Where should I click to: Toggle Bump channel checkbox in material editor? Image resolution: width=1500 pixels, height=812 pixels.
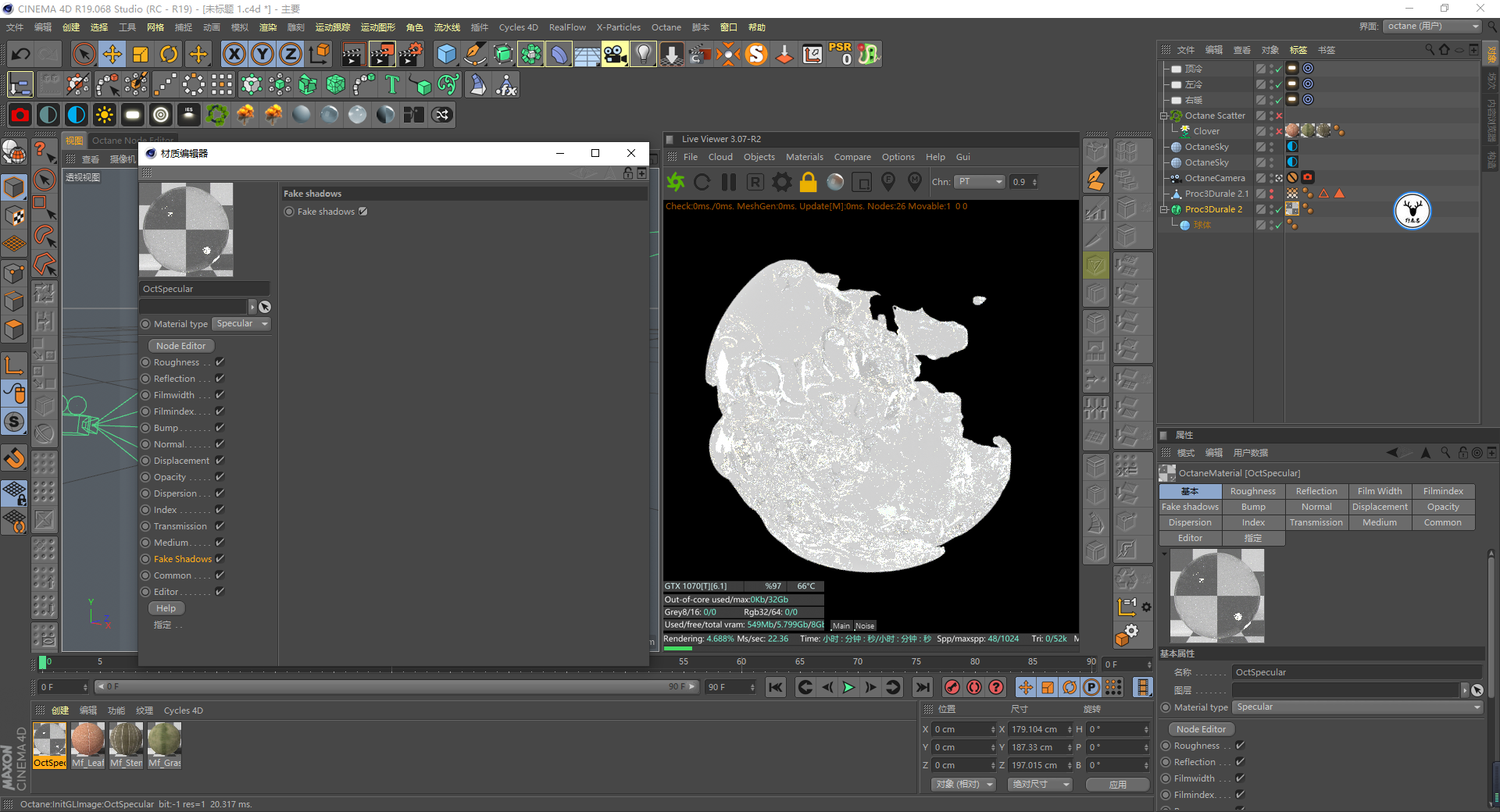[x=220, y=427]
